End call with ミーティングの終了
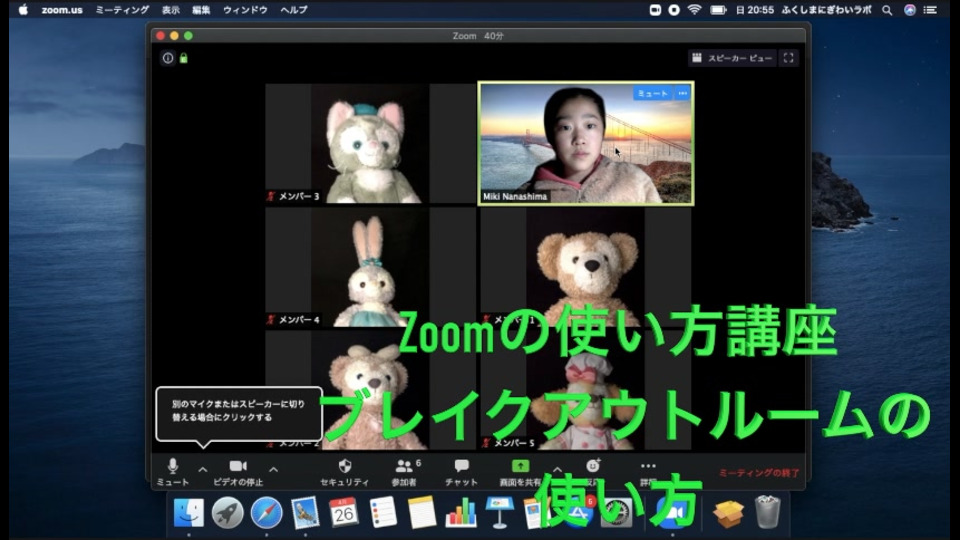 759,473
